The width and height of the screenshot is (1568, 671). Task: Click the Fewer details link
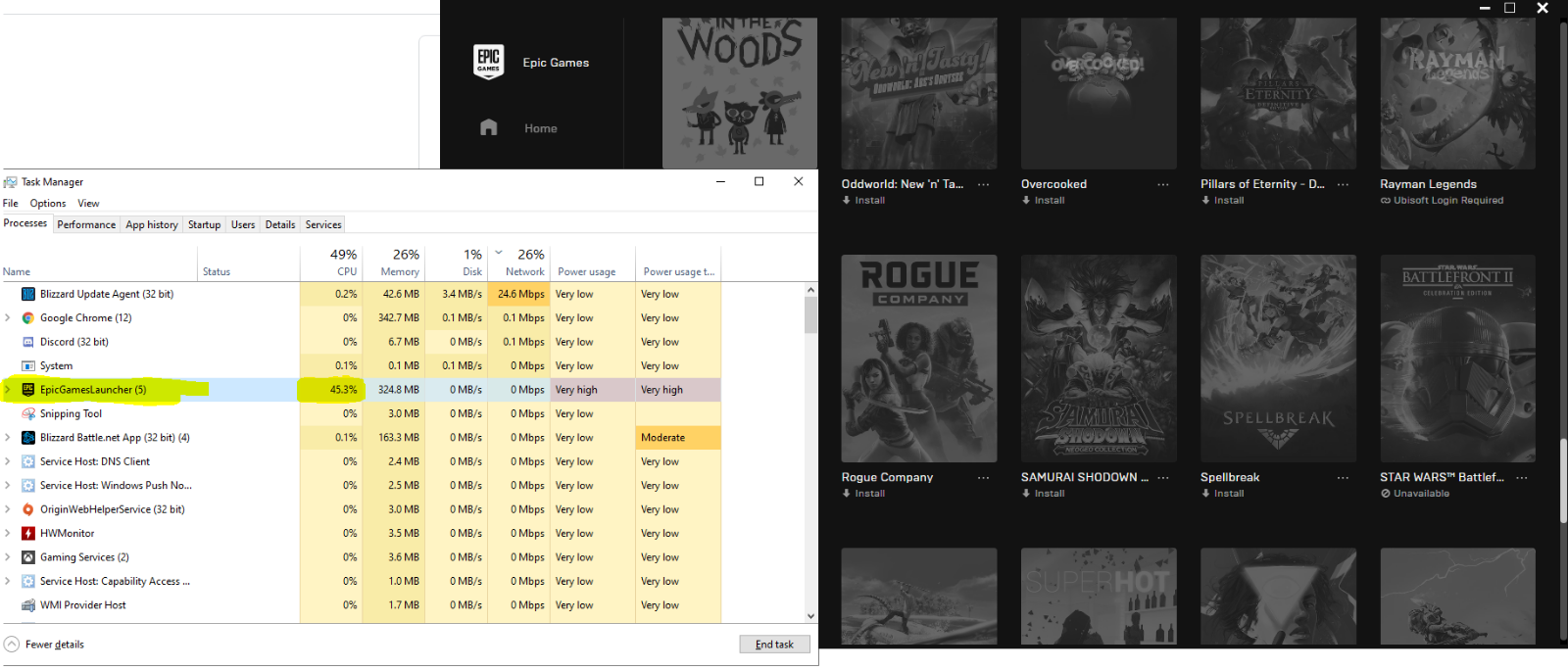coord(55,645)
